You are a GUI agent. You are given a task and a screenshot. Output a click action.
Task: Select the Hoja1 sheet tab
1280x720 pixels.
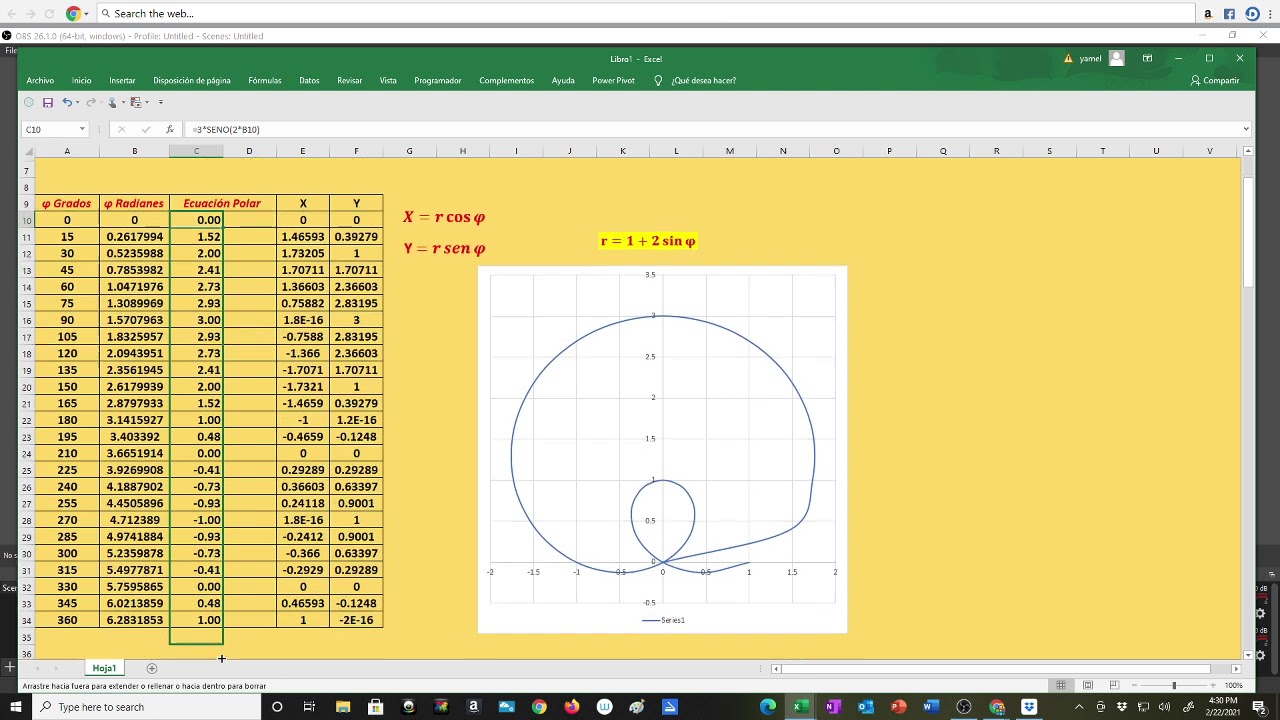[x=104, y=668]
